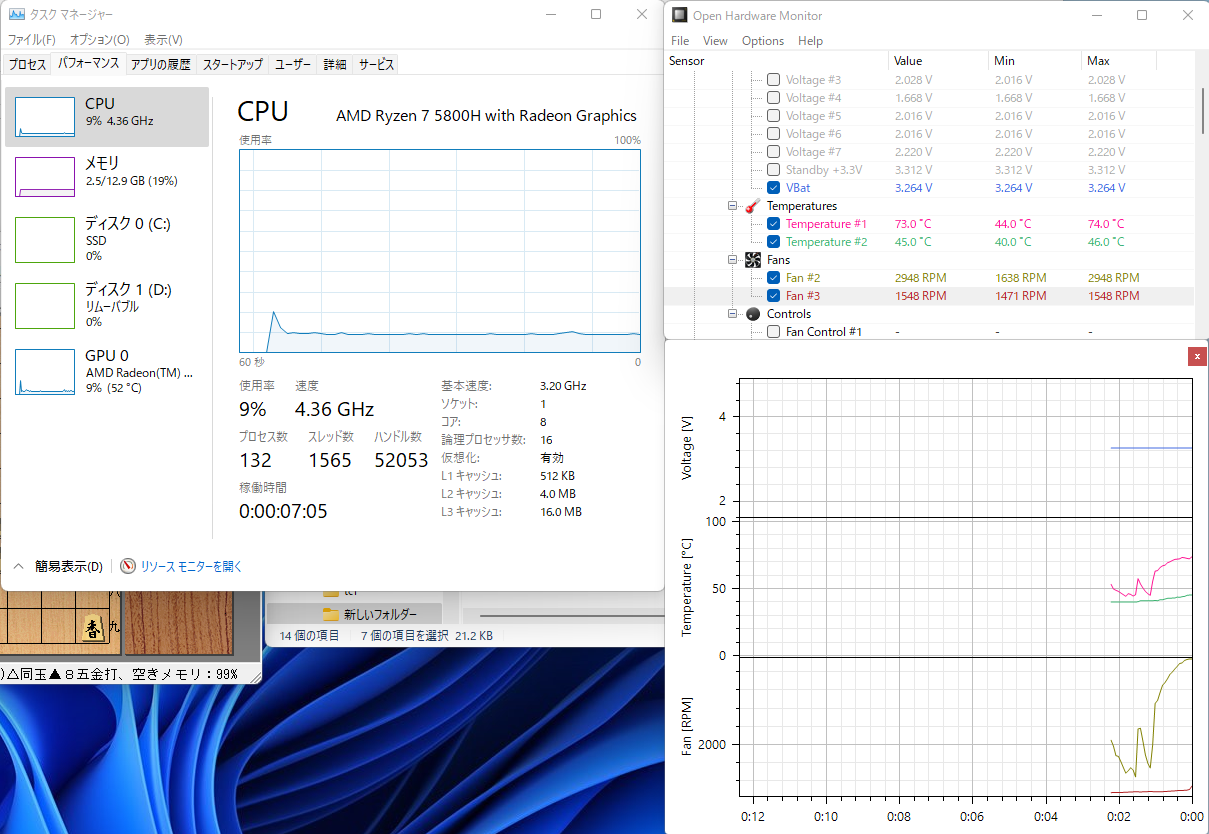Switch to the プロセス tab
Image resolution: width=1209 pixels, height=834 pixels.
point(28,64)
